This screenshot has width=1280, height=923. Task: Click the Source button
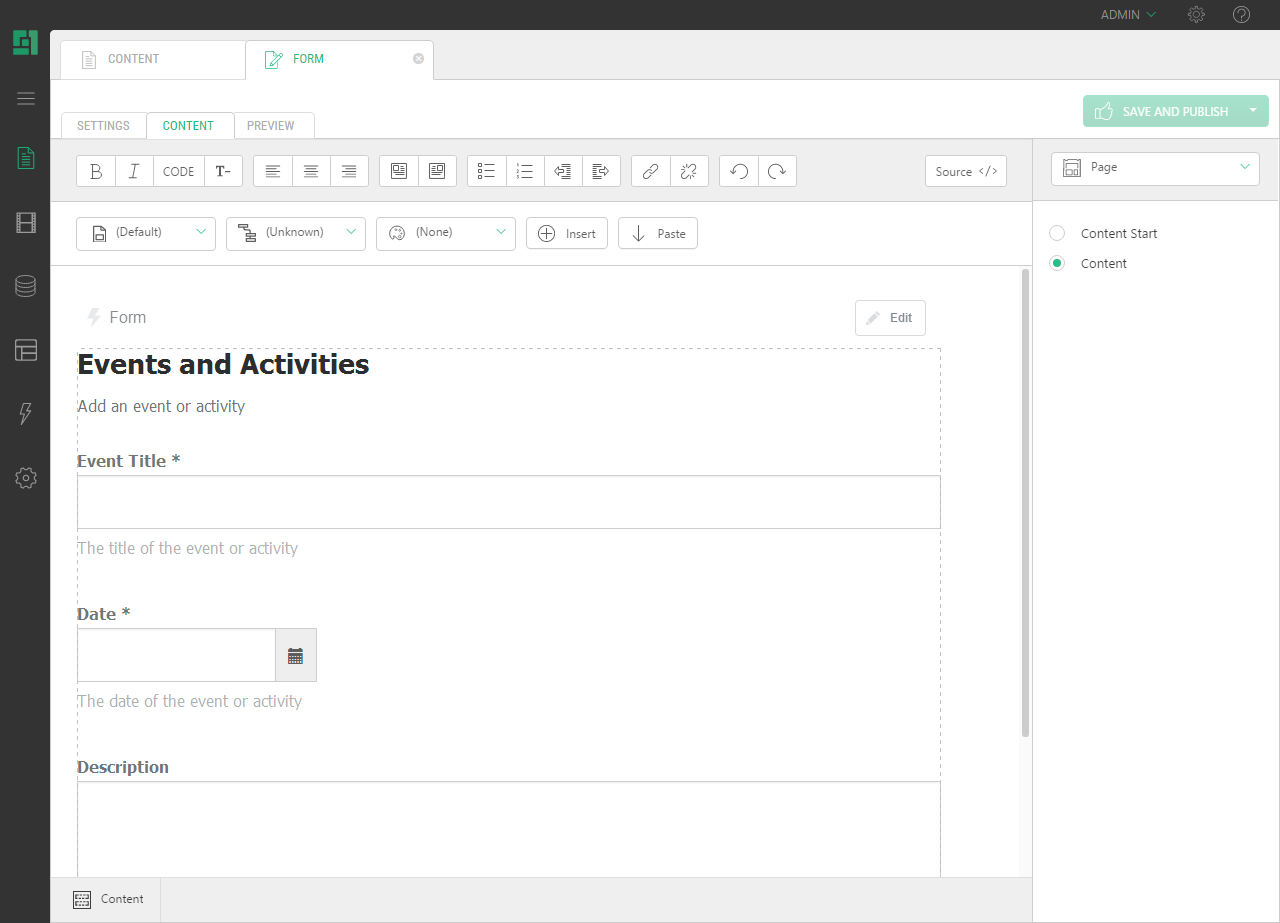(x=966, y=171)
